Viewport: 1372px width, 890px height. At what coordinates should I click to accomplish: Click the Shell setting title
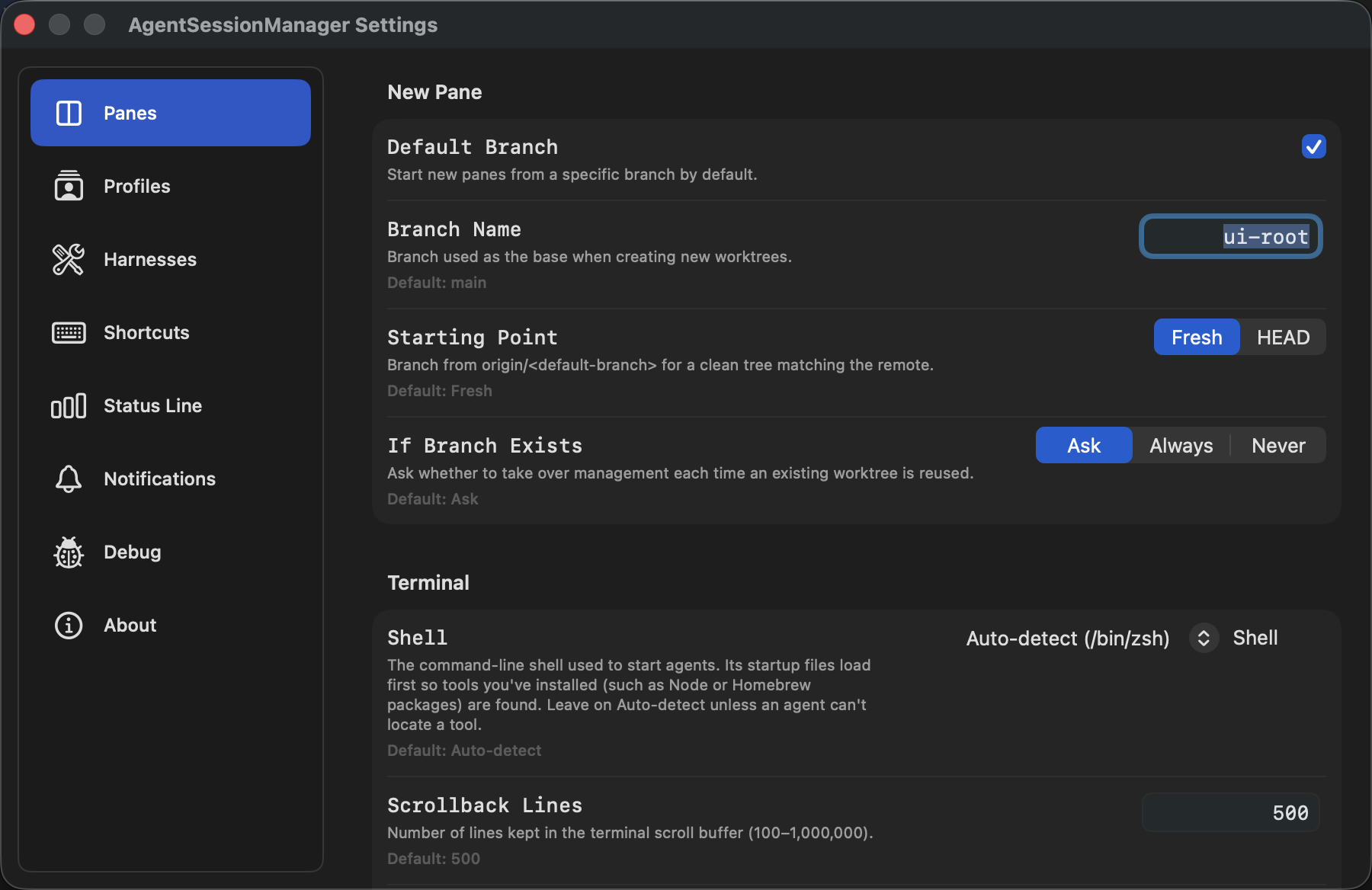pos(417,638)
